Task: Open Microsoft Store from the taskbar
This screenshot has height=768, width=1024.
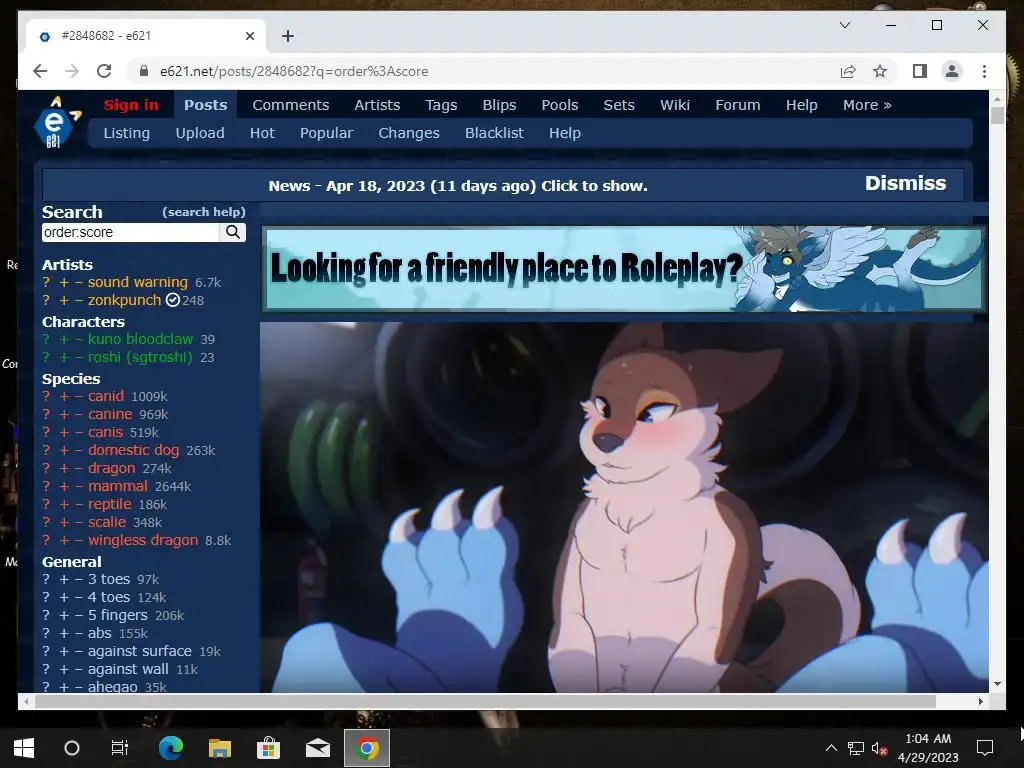Action: click(x=268, y=748)
